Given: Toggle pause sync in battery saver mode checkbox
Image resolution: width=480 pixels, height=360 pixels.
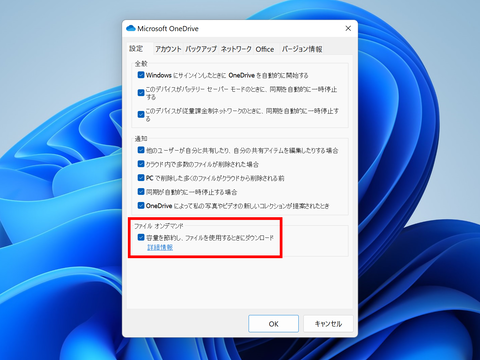Looking at the screenshot, I should click(141, 93).
